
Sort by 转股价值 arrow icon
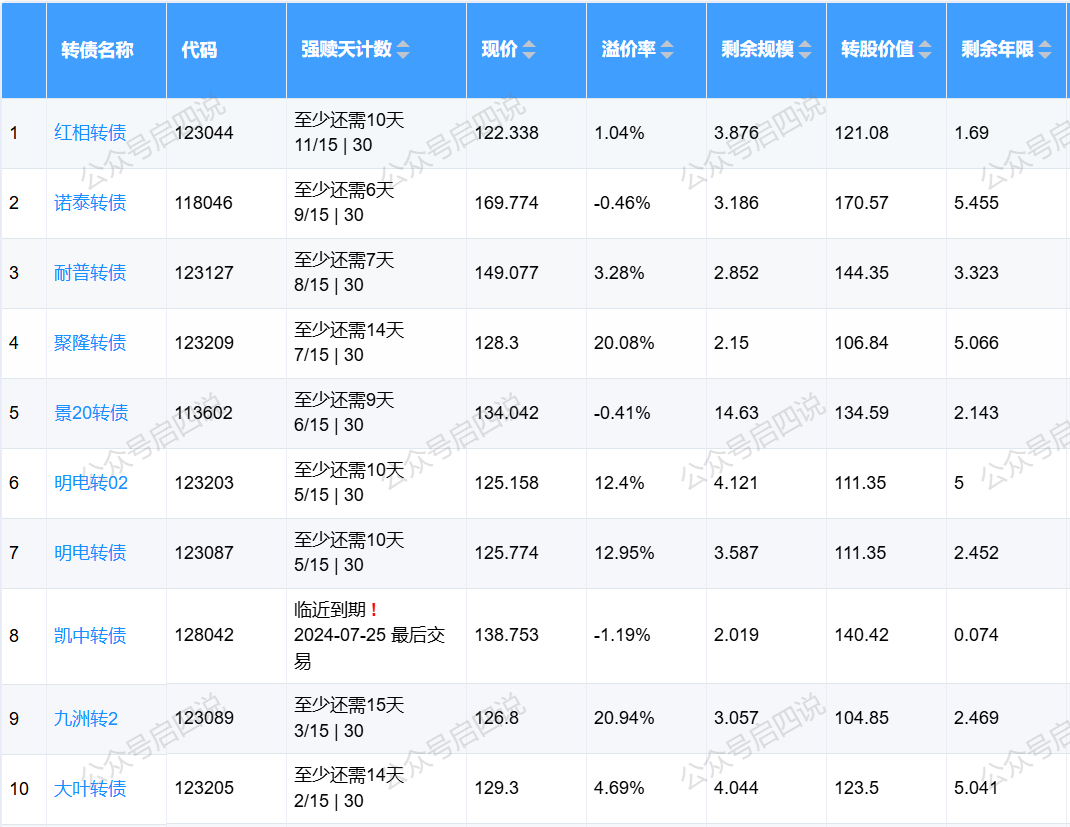(x=925, y=50)
